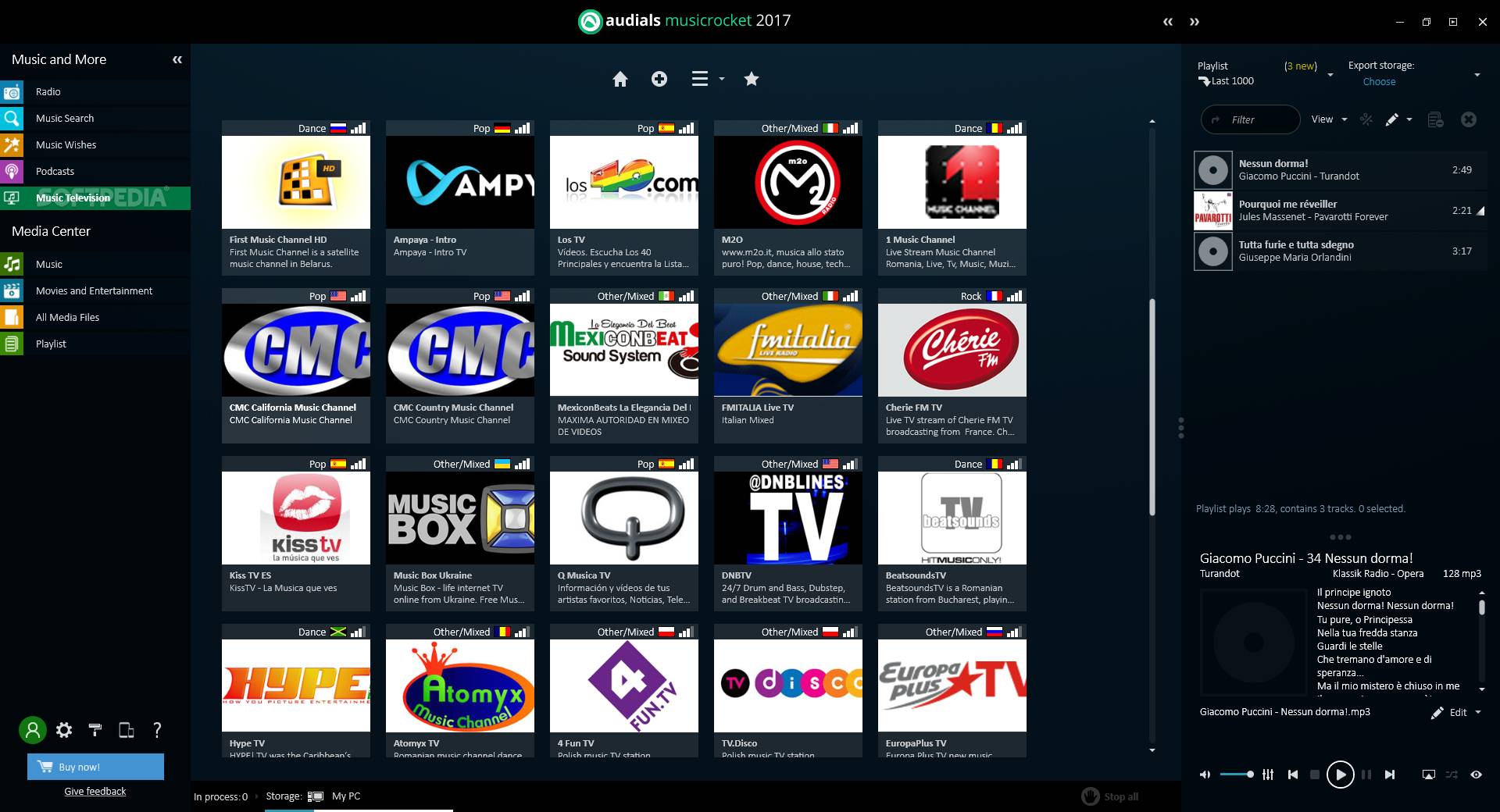Click the delete X circle icon in playlist toolbar
1500x812 pixels.
click(x=1469, y=119)
